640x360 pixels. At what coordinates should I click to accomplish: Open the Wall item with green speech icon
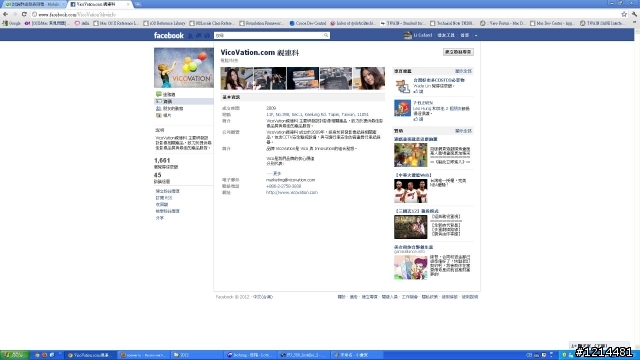pyautogui.click(x=165, y=94)
